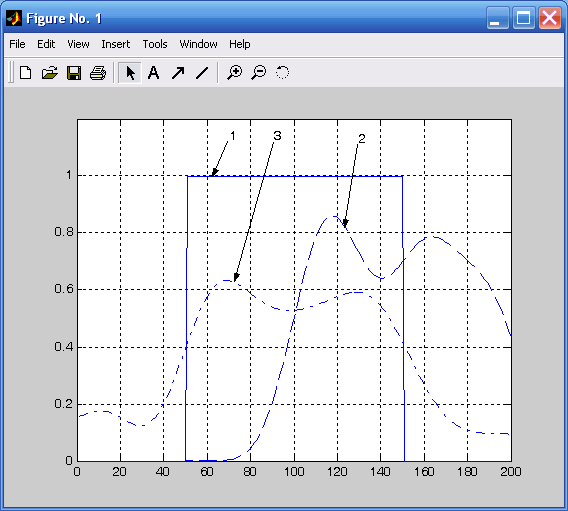Enable the Zoom Out magnifier tool
568x511 pixels.
[x=259, y=73]
